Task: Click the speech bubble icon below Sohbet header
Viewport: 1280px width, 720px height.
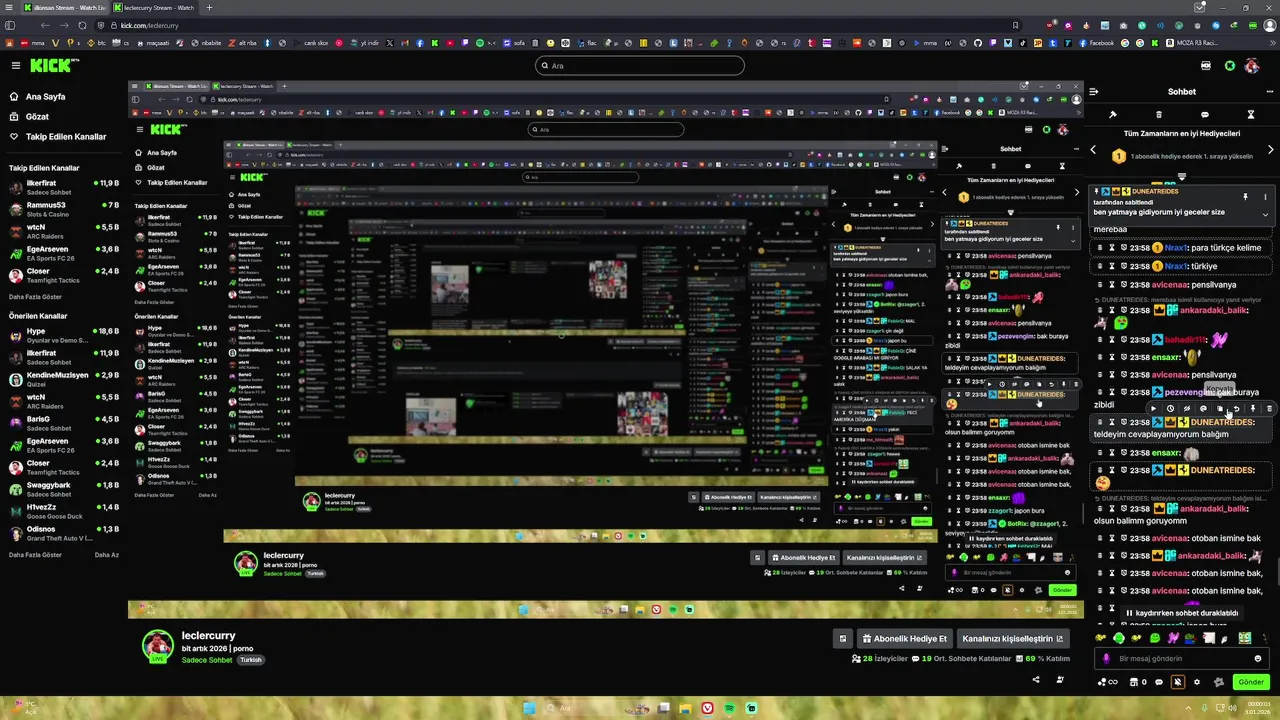Action: (1204, 115)
